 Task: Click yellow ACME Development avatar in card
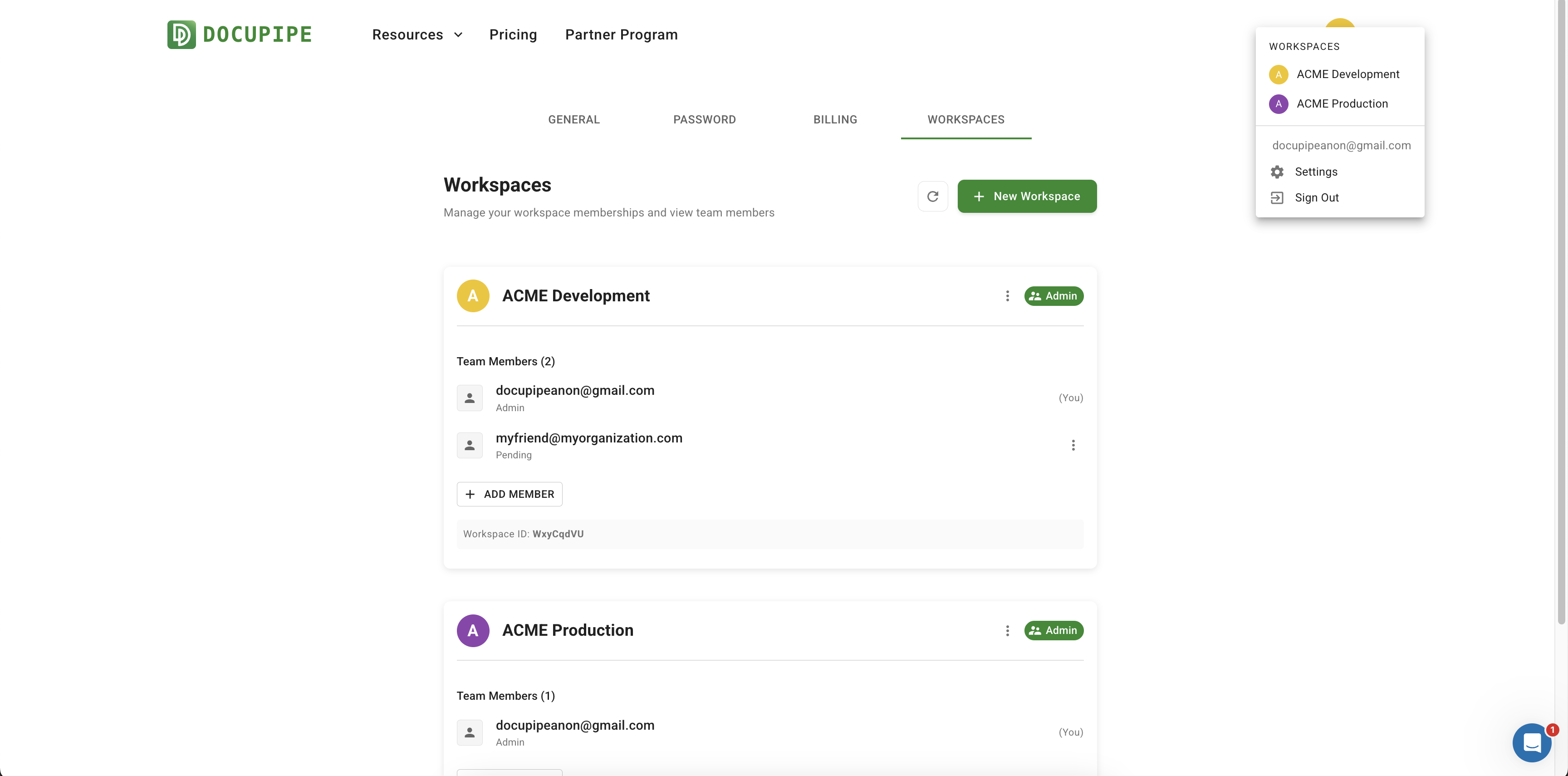point(473,296)
